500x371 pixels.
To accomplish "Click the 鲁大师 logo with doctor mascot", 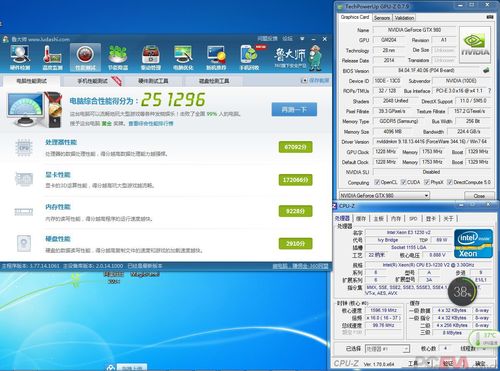I will [298, 58].
